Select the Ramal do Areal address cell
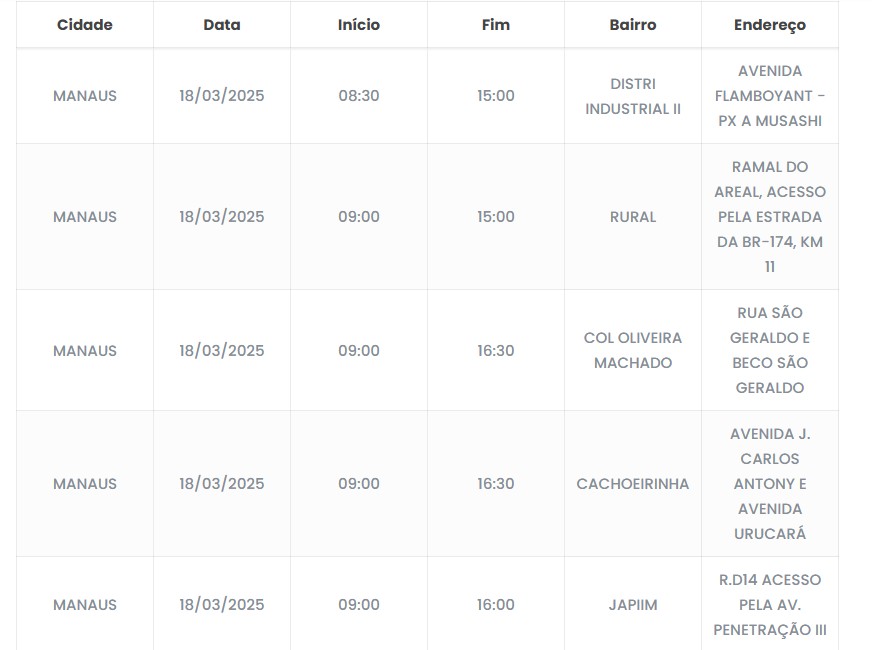Screen dimensions: 872x650 [770, 217]
